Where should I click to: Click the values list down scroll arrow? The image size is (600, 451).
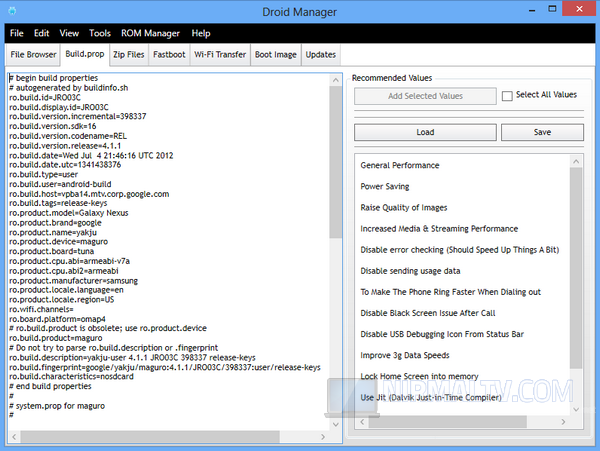click(576, 410)
